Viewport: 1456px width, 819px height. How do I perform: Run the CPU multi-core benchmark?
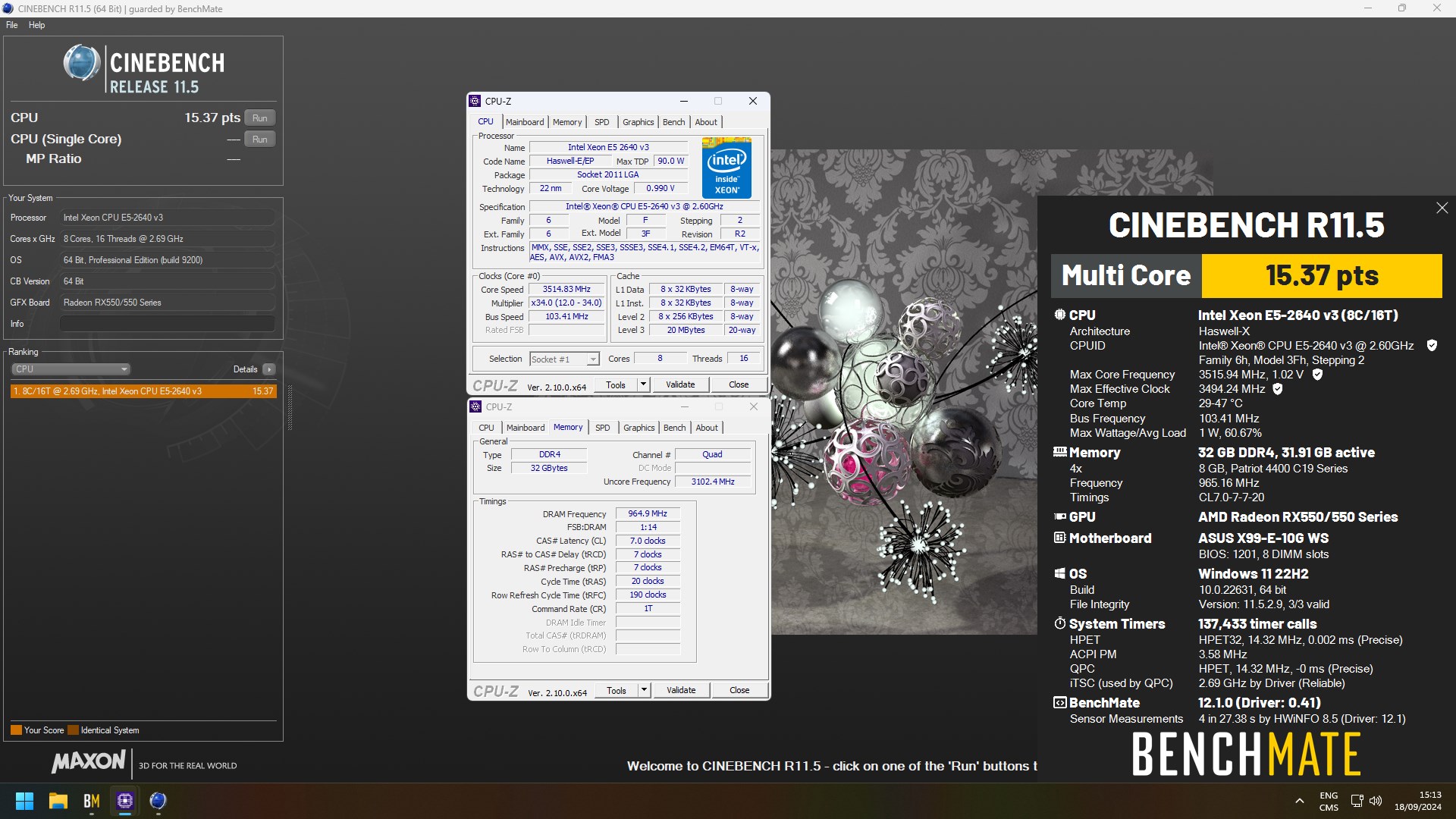click(x=260, y=118)
